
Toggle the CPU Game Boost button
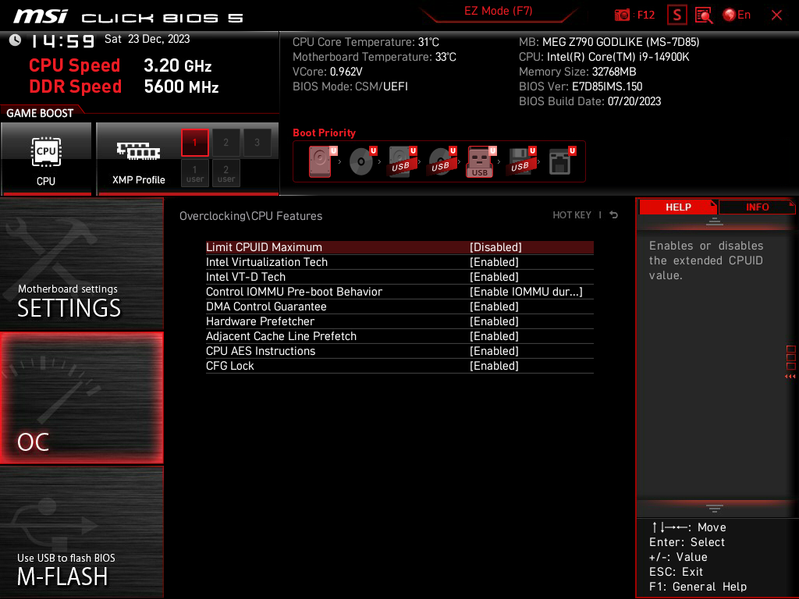46,158
